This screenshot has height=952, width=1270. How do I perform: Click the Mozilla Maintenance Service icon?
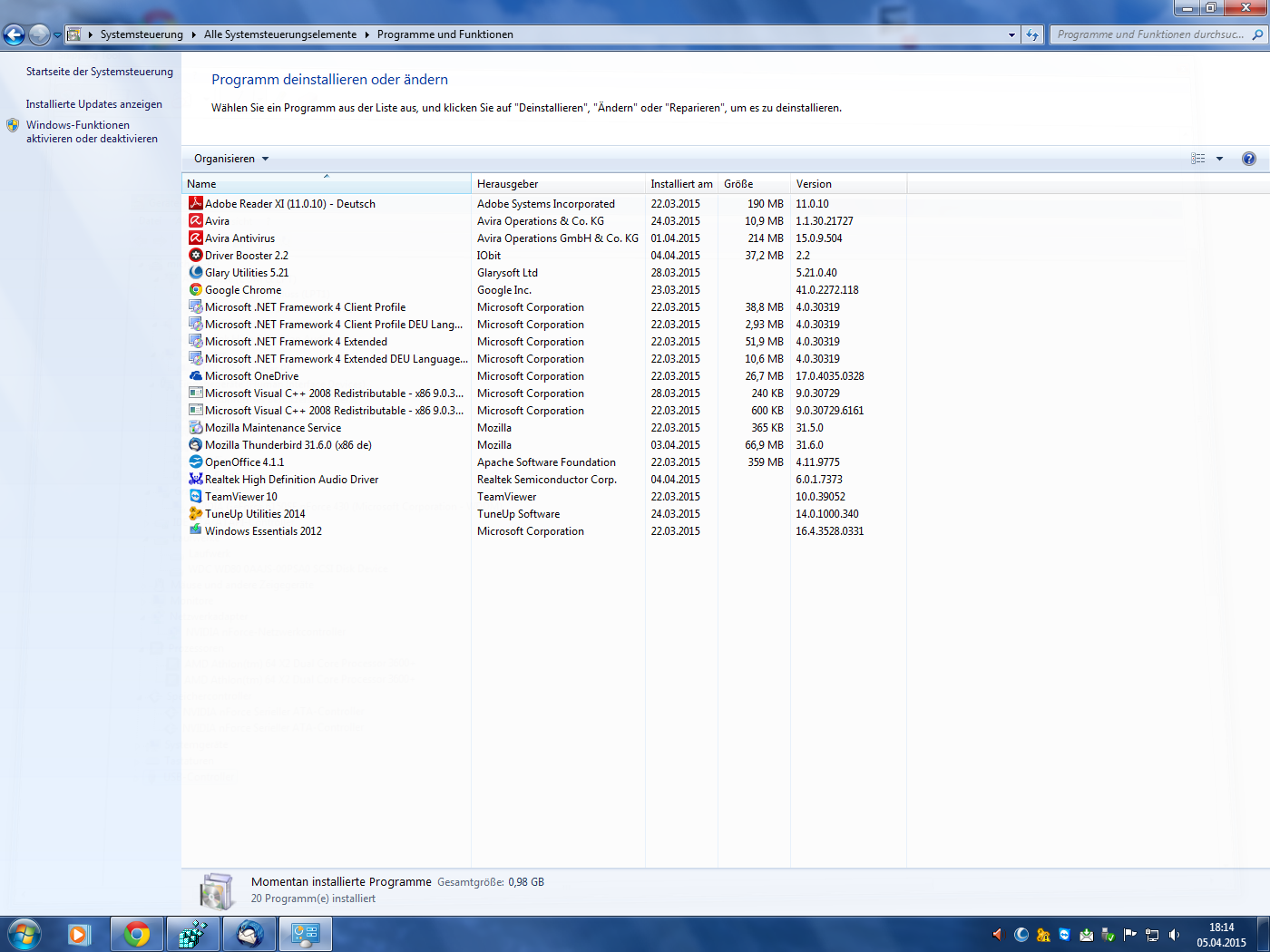click(195, 427)
